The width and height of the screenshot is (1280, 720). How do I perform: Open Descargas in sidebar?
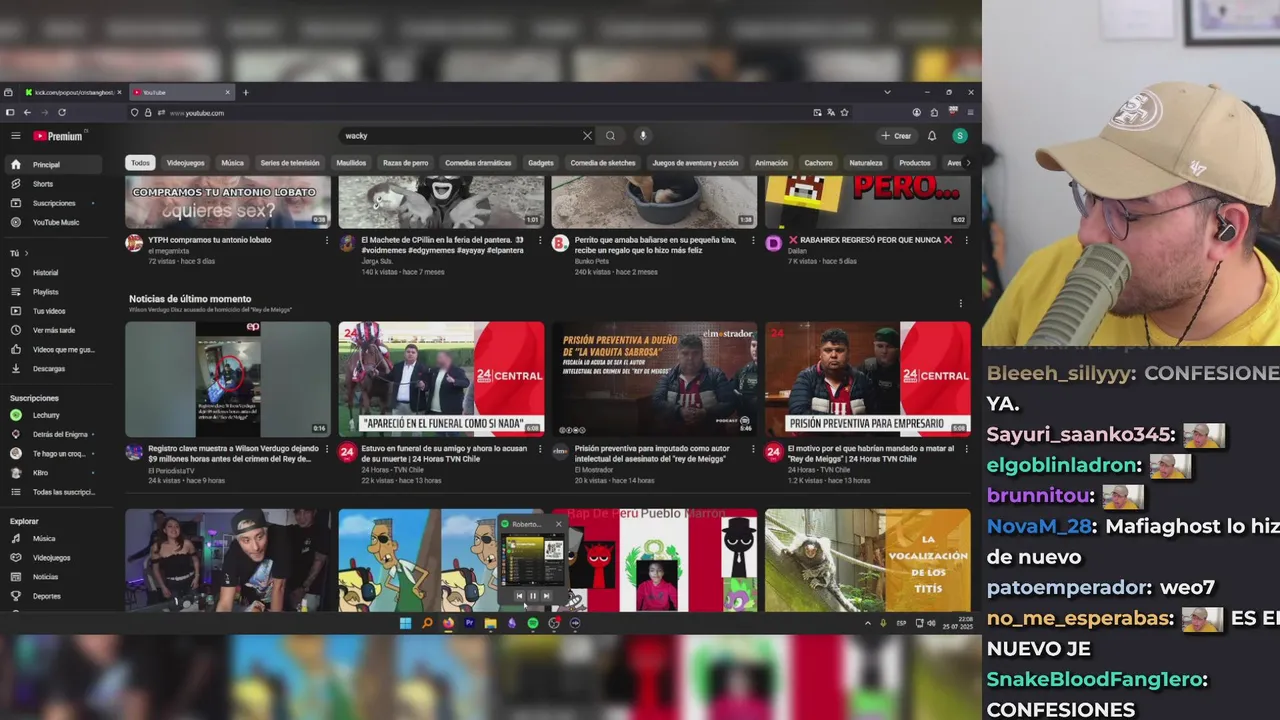[x=52, y=369]
